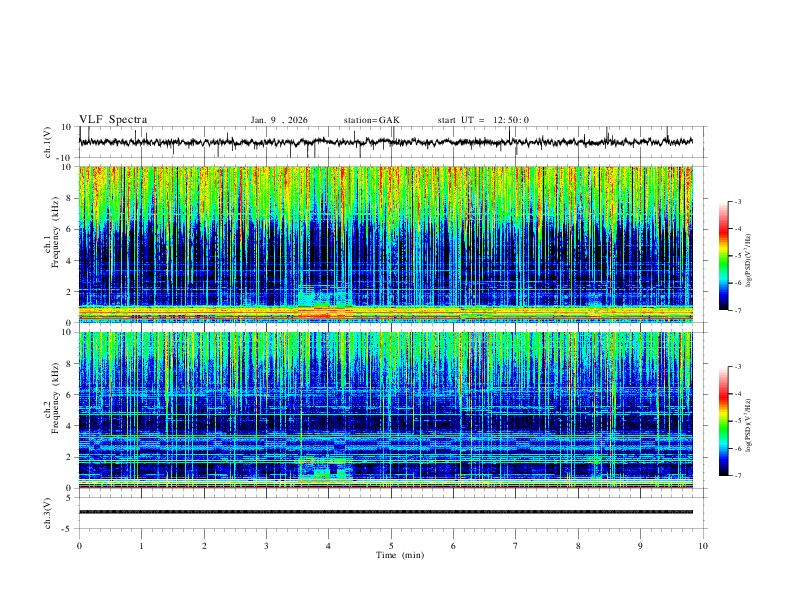Click the "-4" tick on ch.2 color scale
Viewport: 792px width, 612px height.
click(738, 394)
